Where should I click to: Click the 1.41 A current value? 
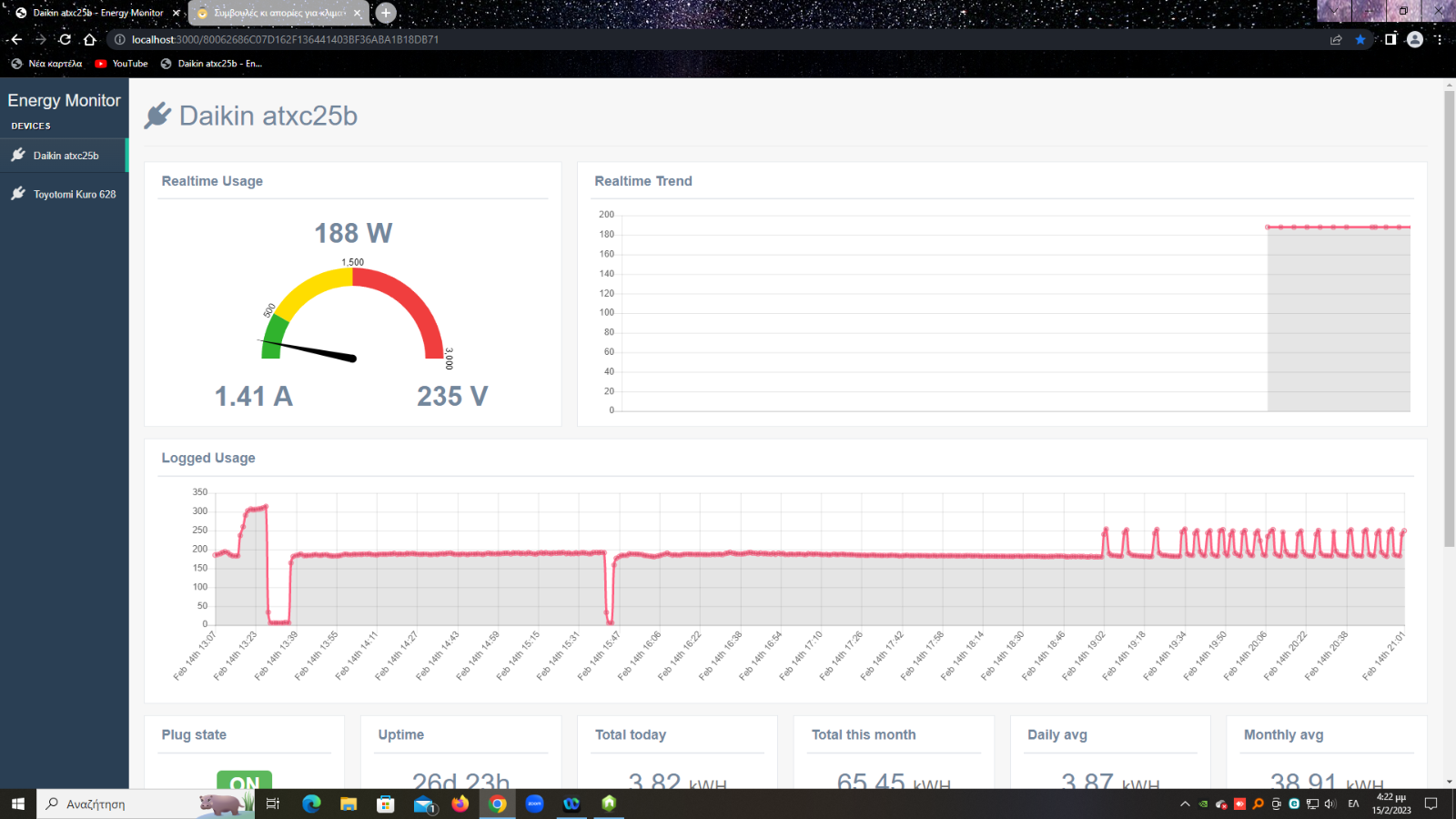click(x=253, y=397)
